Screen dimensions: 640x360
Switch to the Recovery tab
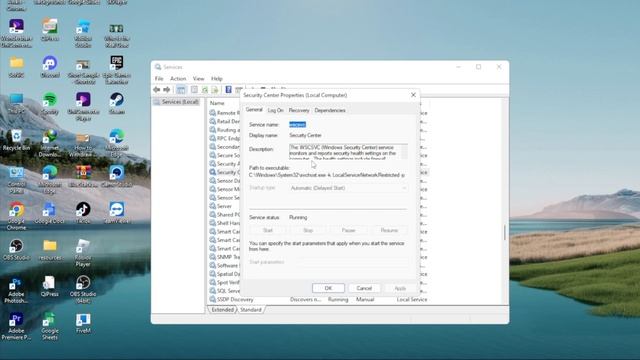(299, 110)
